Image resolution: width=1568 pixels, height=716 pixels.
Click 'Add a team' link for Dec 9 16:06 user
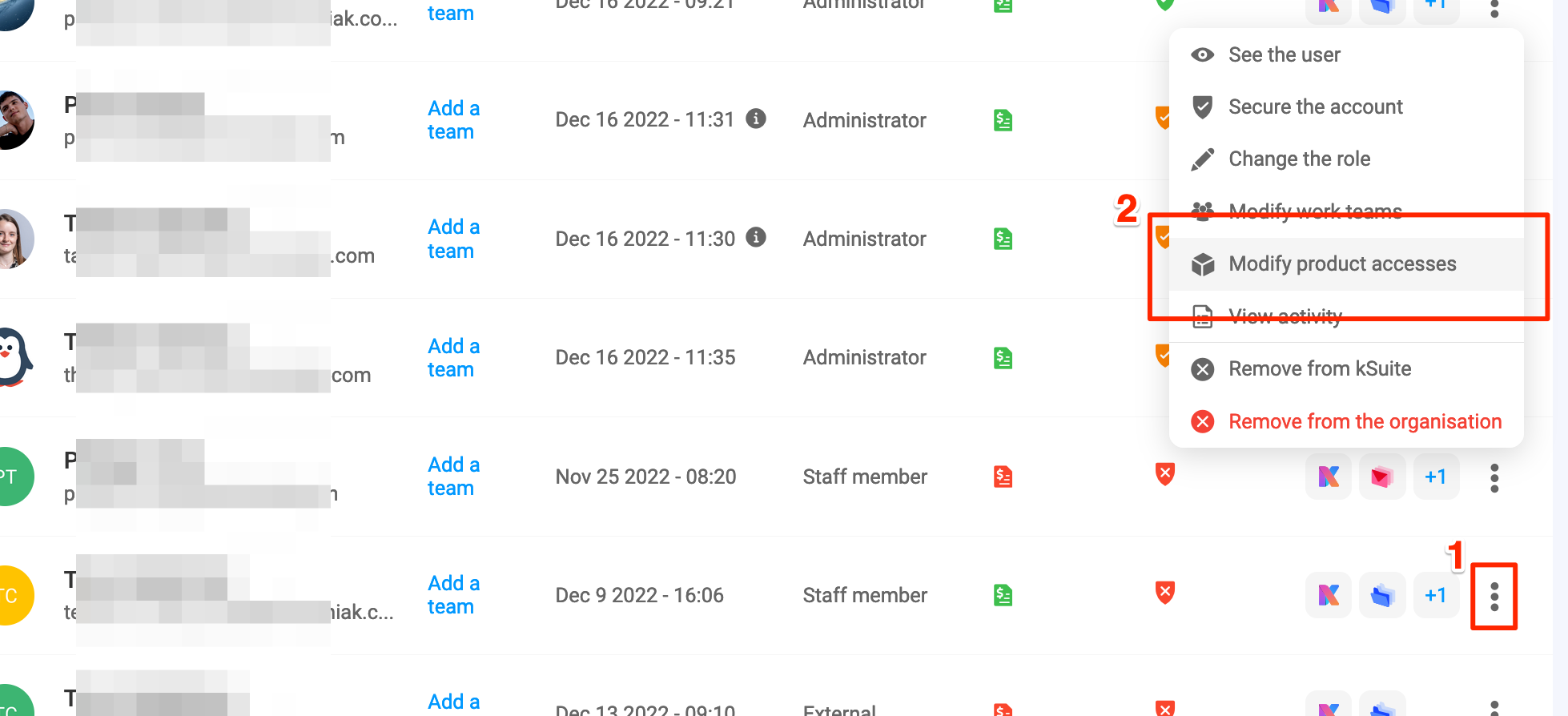point(453,595)
